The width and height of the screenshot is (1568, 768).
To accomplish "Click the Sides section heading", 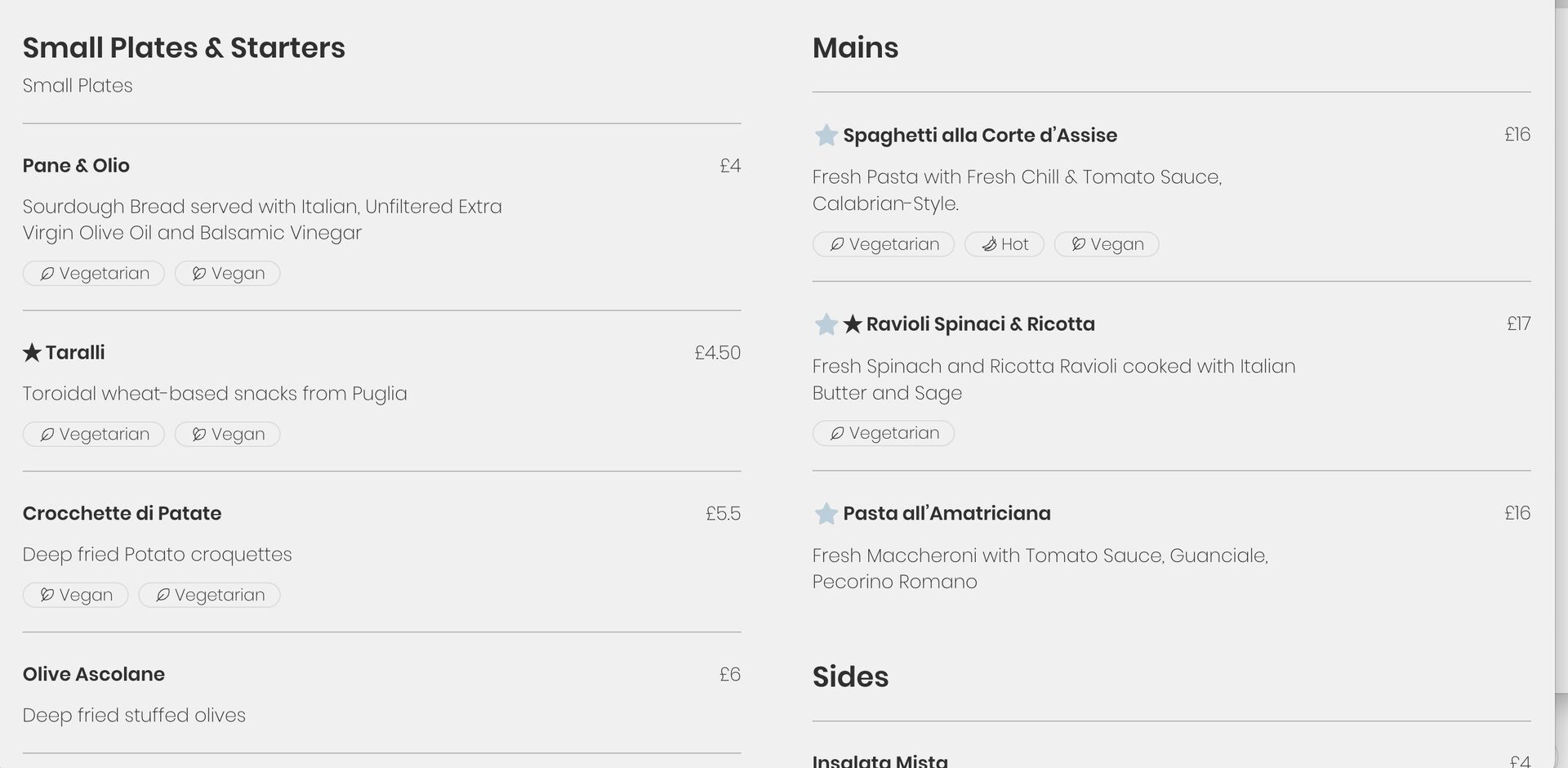I will pos(850,677).
